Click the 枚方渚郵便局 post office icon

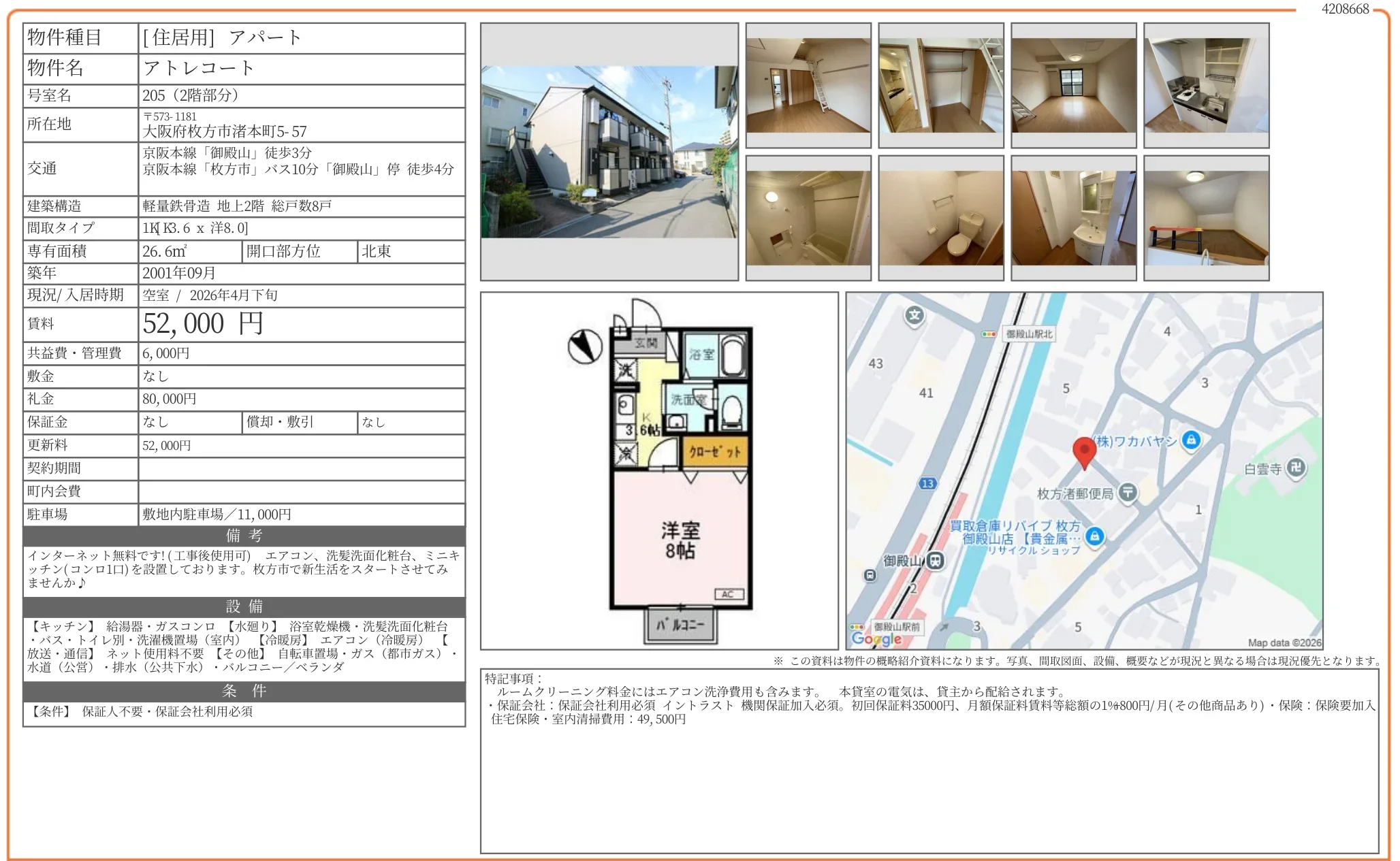click(1128, 492)
